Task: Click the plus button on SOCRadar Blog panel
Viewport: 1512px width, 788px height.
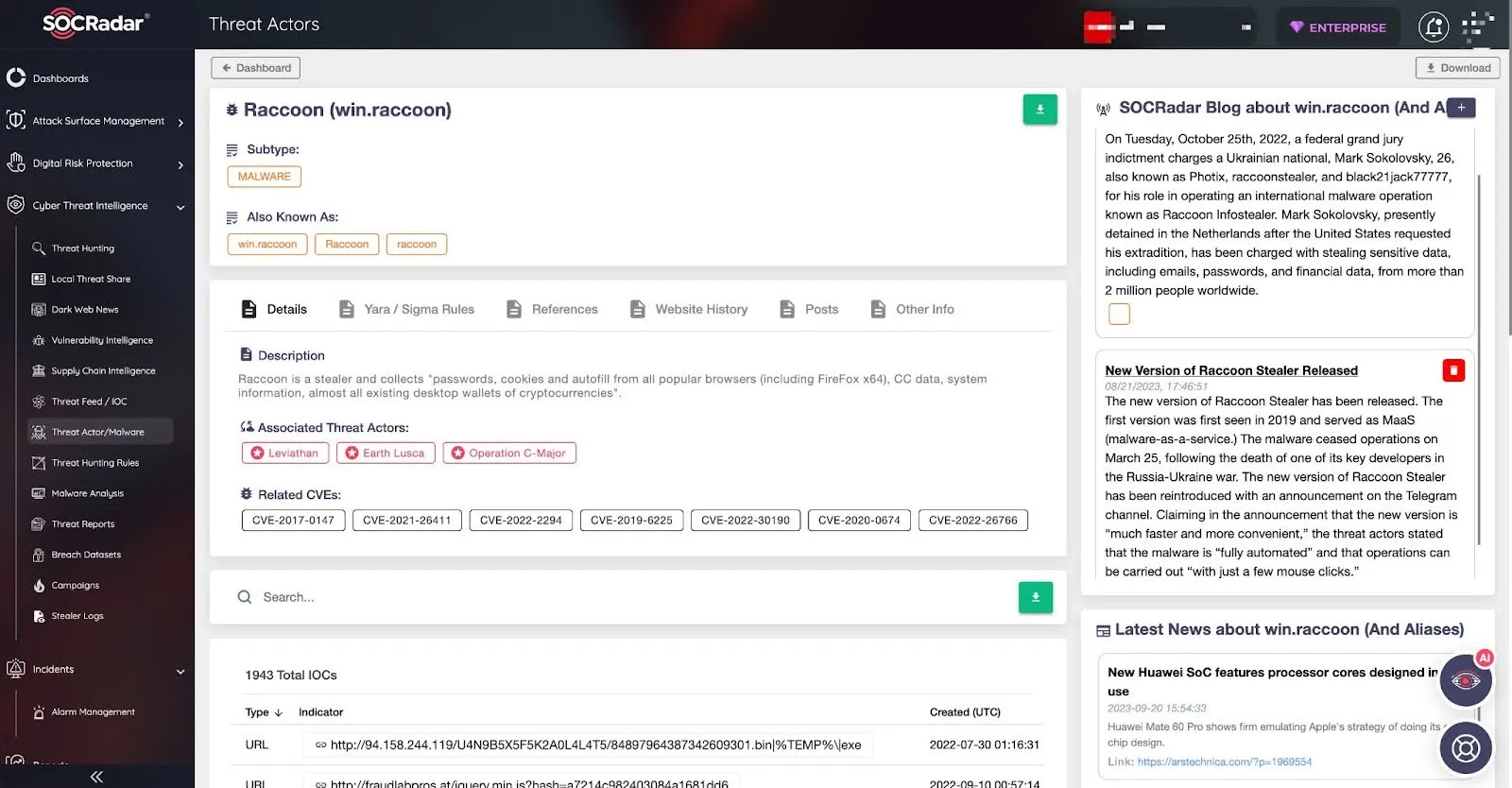Action: click(x=1461, y=108)
